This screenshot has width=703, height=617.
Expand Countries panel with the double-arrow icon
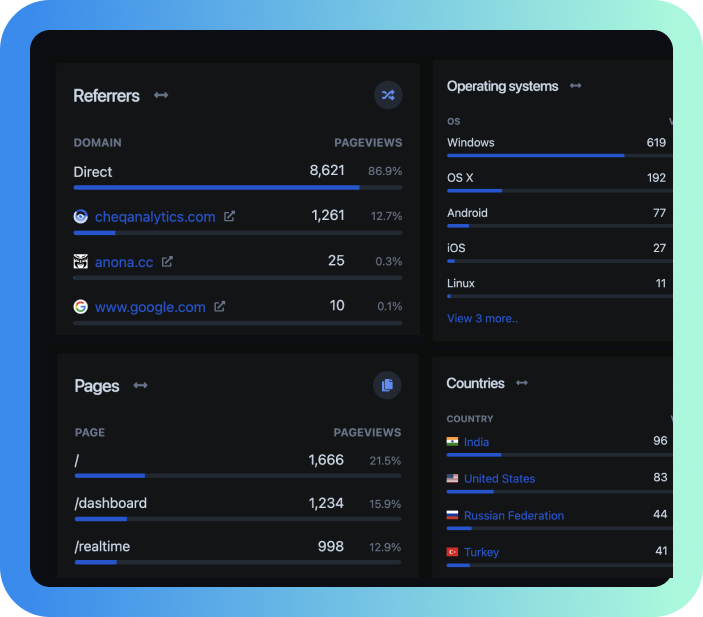[x=522, y=383]
